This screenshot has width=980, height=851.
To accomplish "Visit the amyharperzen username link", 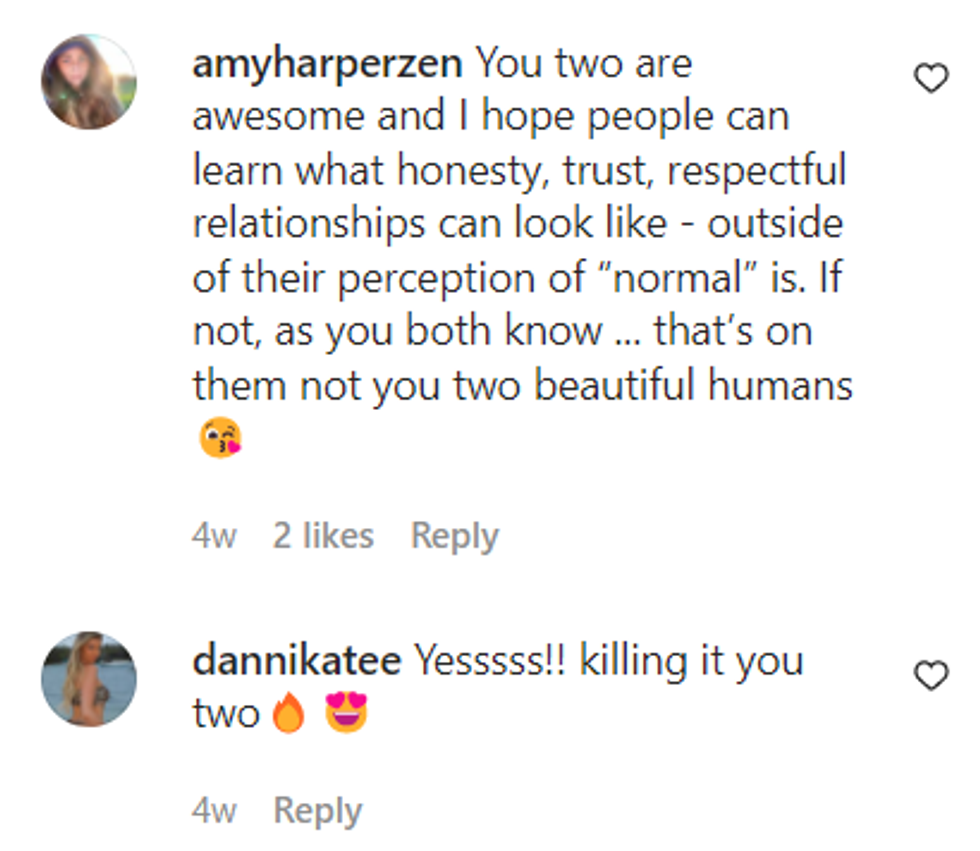I will (x=327, y=64).
